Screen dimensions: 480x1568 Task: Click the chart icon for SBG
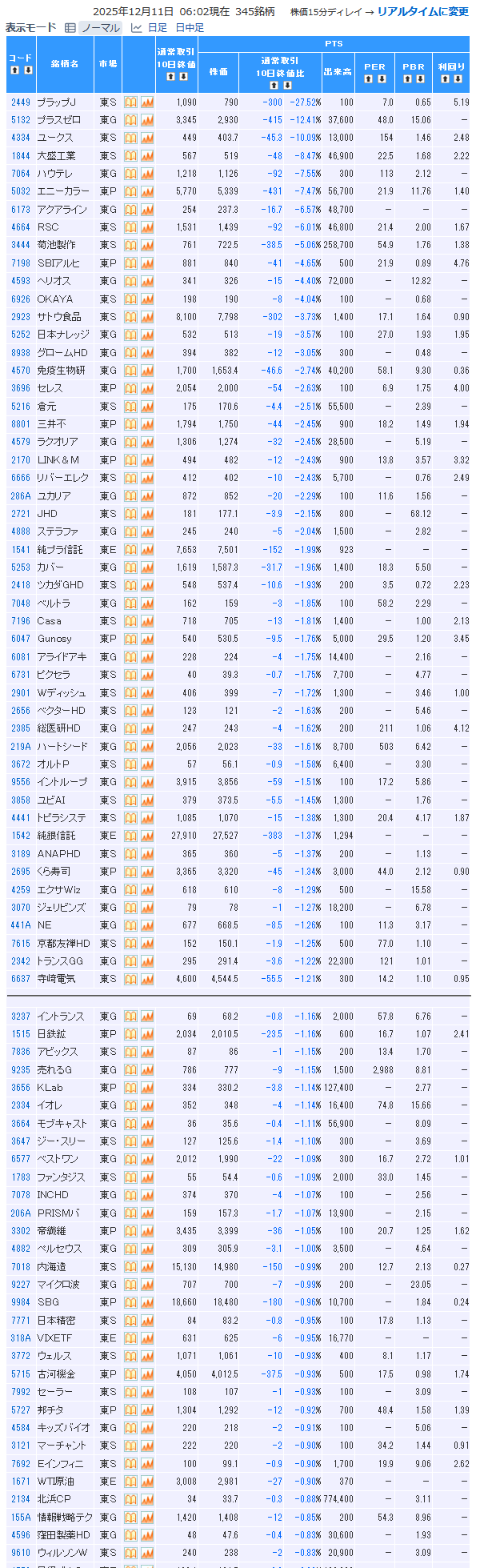coord(147,1302)
